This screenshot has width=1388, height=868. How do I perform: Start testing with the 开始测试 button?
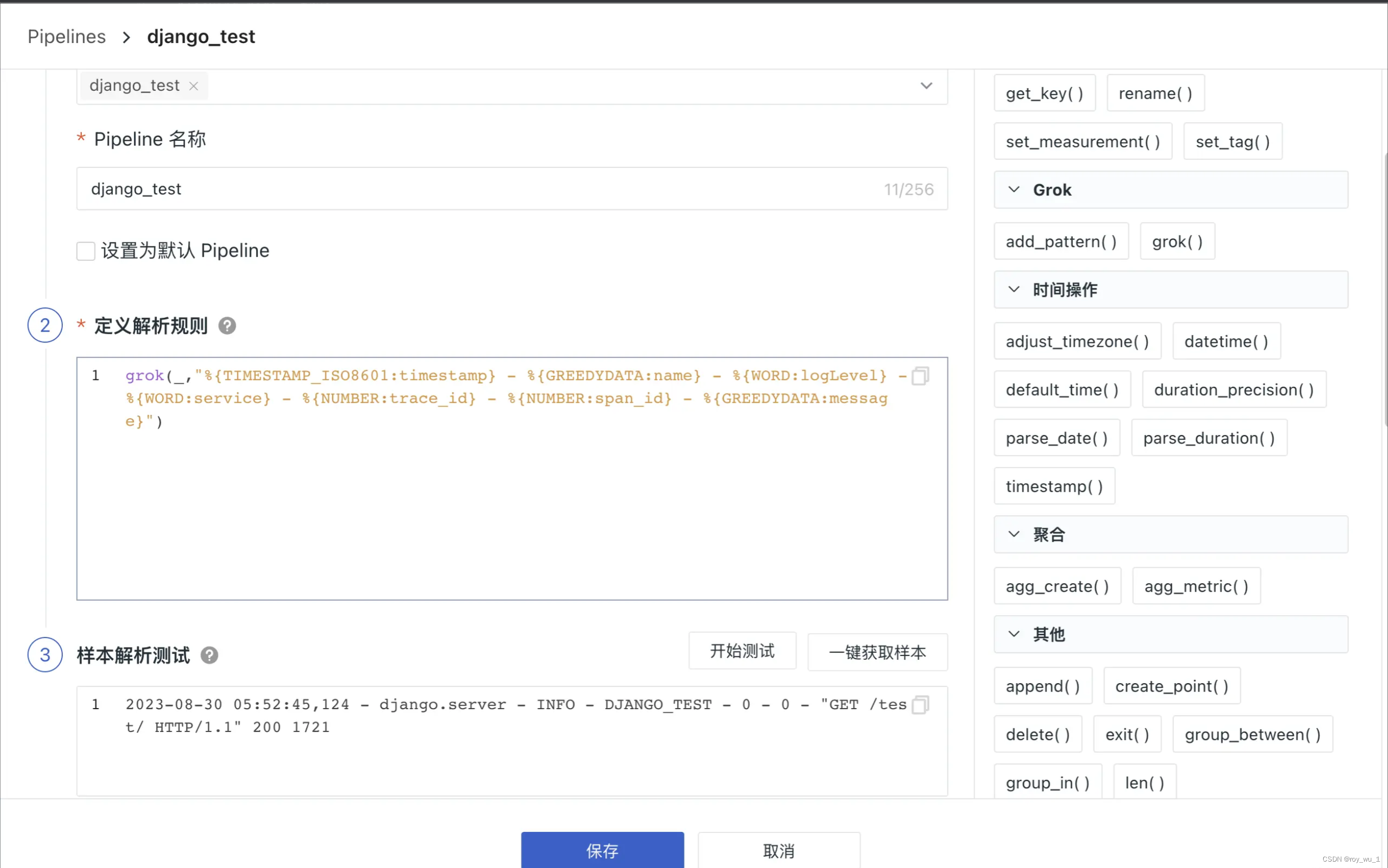point(742,650)
